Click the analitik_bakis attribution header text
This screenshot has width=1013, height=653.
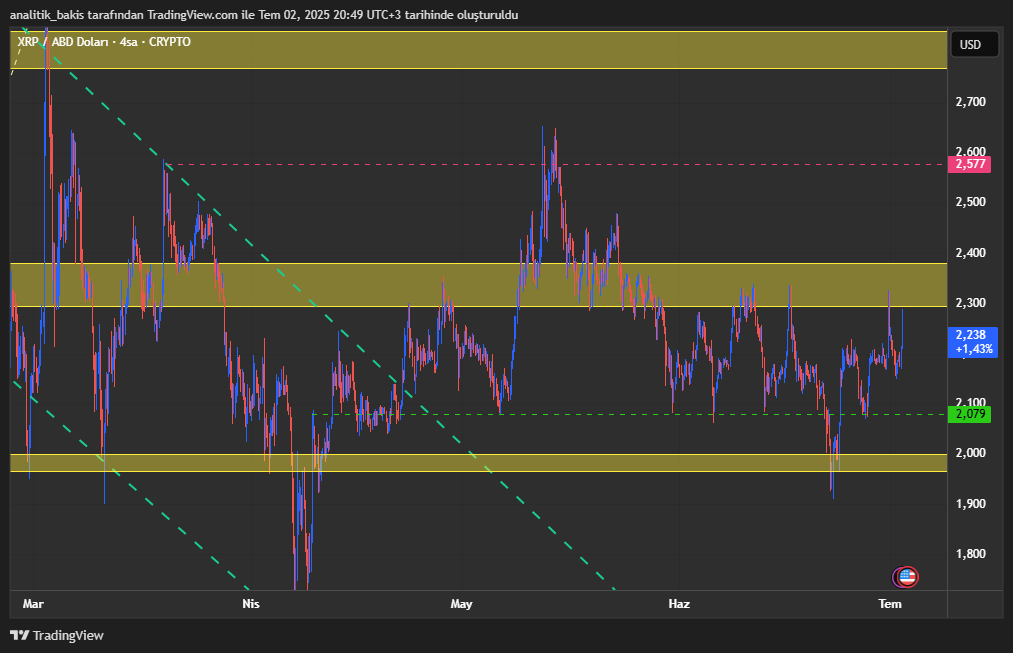point(264,15)
